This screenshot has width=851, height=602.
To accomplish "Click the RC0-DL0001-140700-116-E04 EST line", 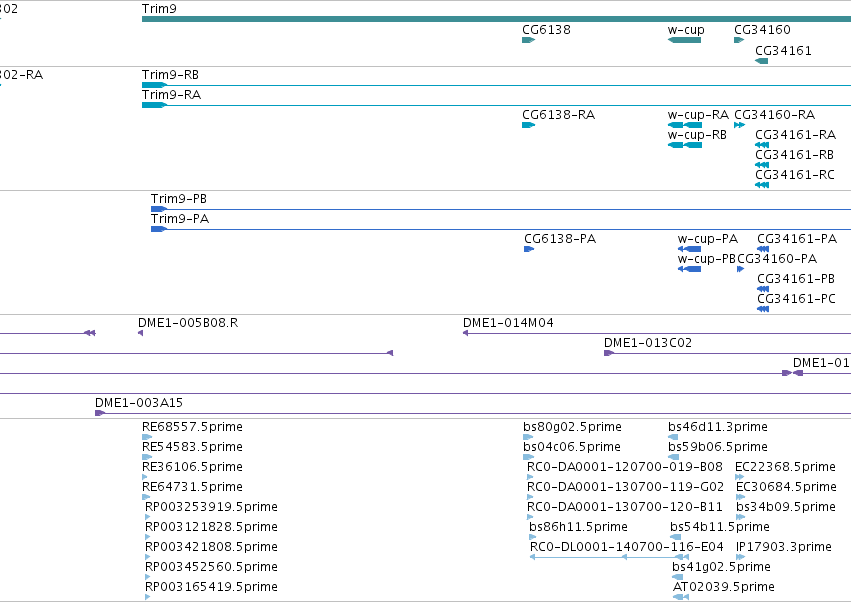I will click(x=609, y=557).
